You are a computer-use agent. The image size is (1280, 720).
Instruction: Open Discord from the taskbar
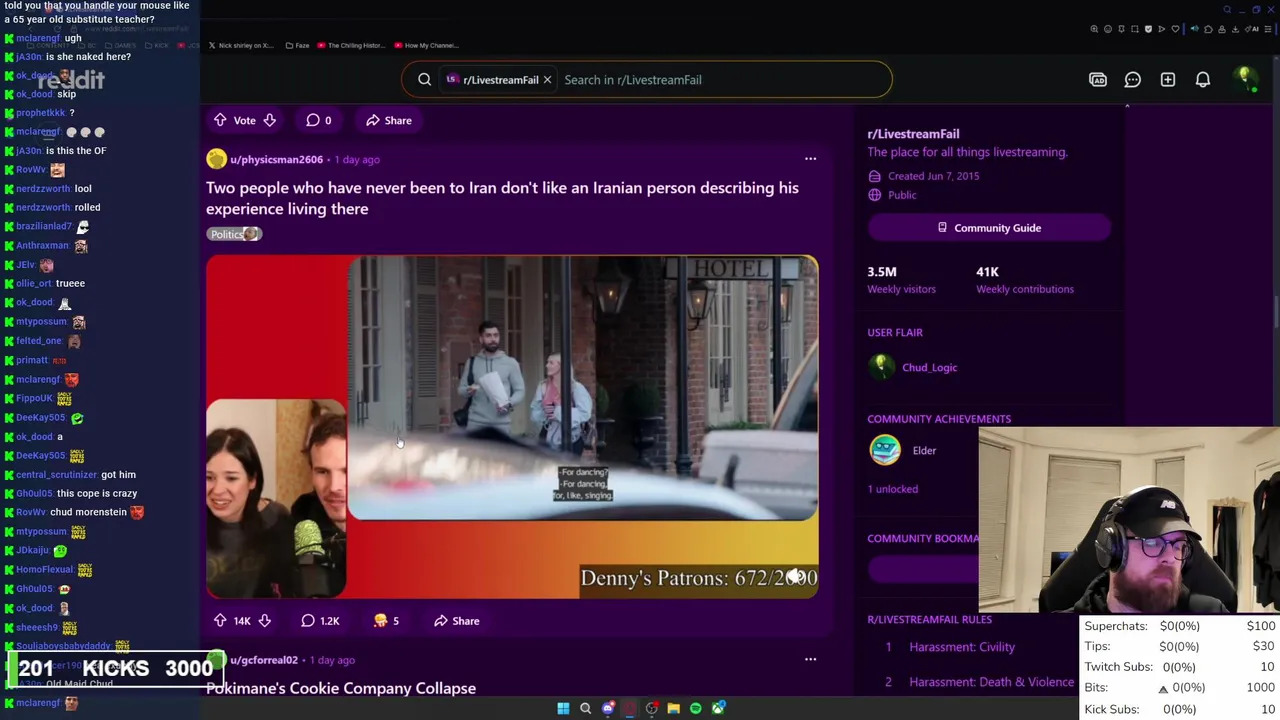(608, 708)
